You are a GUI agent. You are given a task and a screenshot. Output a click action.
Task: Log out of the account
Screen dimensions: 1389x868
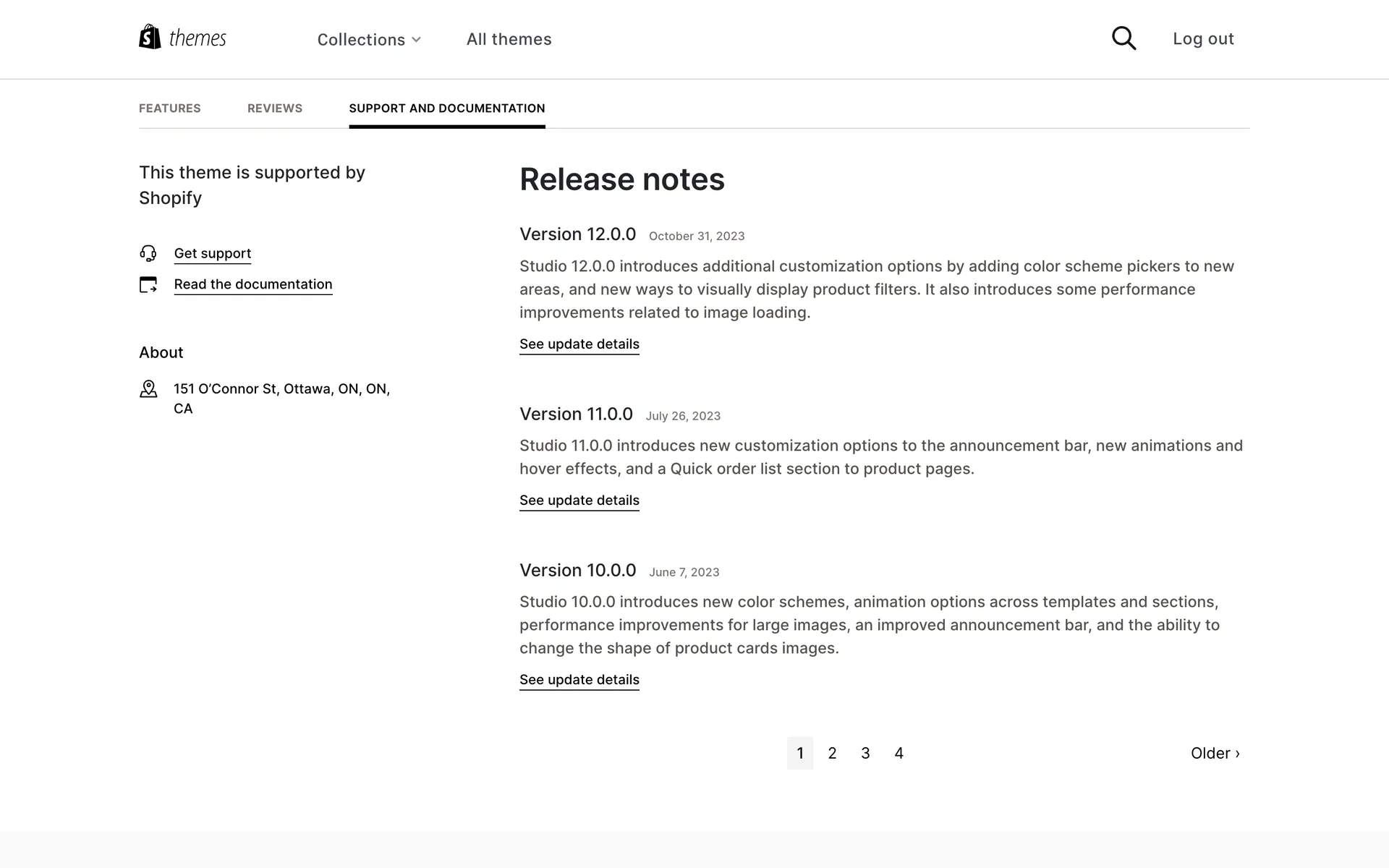1203,39
